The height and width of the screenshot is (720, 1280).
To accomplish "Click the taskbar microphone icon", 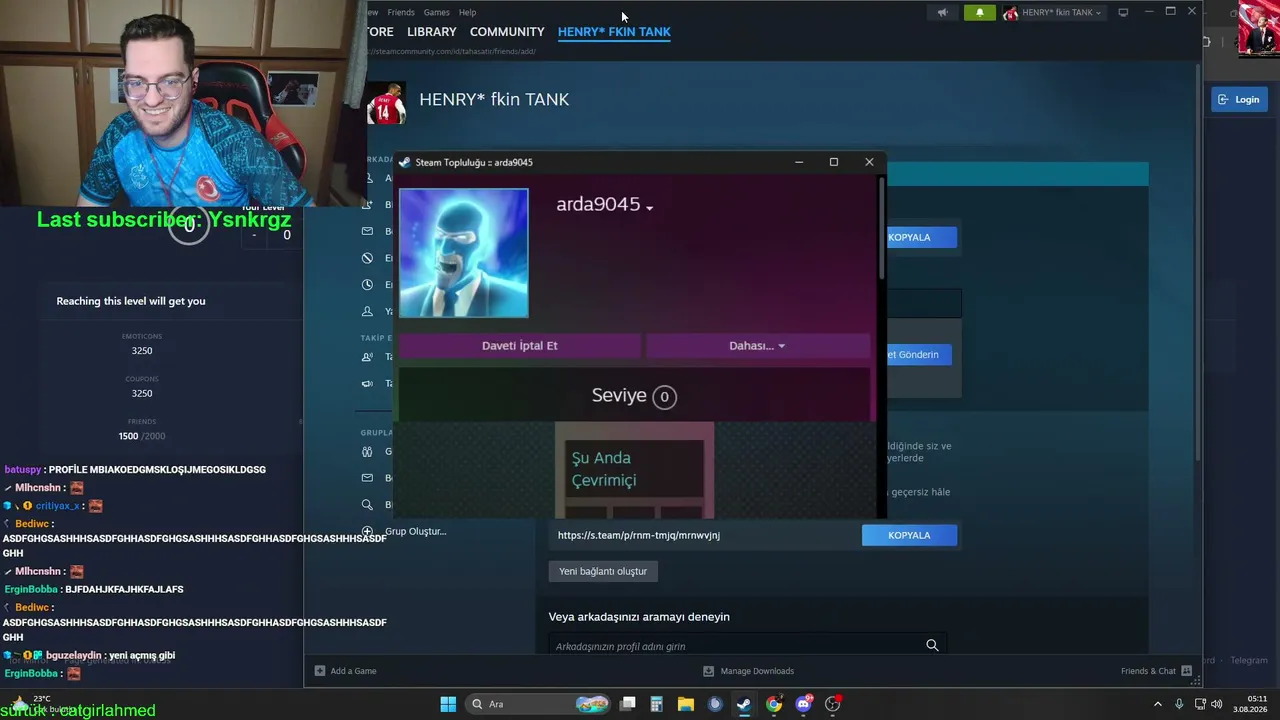I will 1179,704.
